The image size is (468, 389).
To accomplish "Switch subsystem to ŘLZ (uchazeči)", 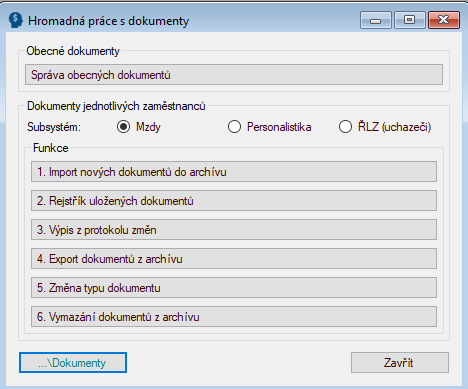I will (x=345, y=127).
